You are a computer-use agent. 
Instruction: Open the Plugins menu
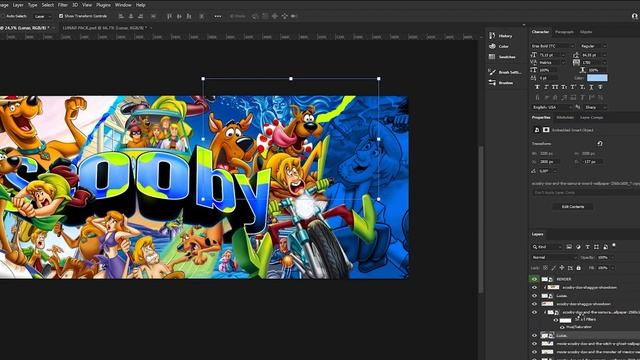(x=103, y=5)
